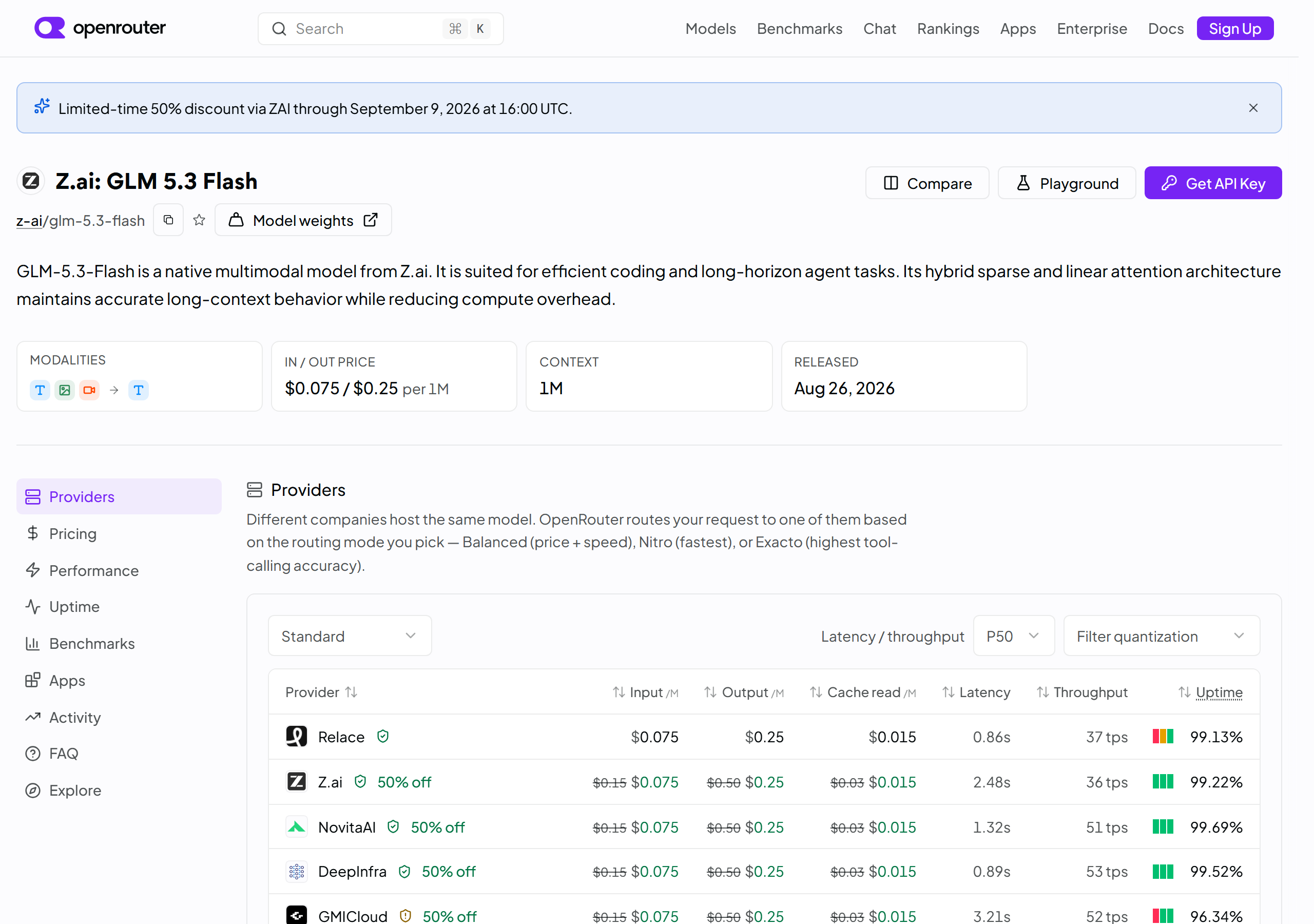
Task: Sort table by Latency column
Action: (976, 692)
